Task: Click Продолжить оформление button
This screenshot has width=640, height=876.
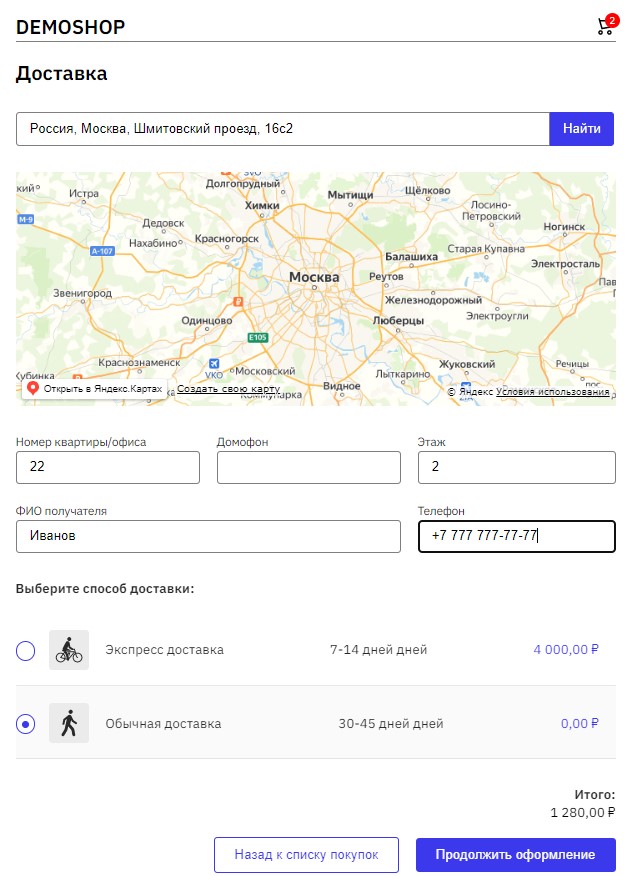Action: (515, 854)
